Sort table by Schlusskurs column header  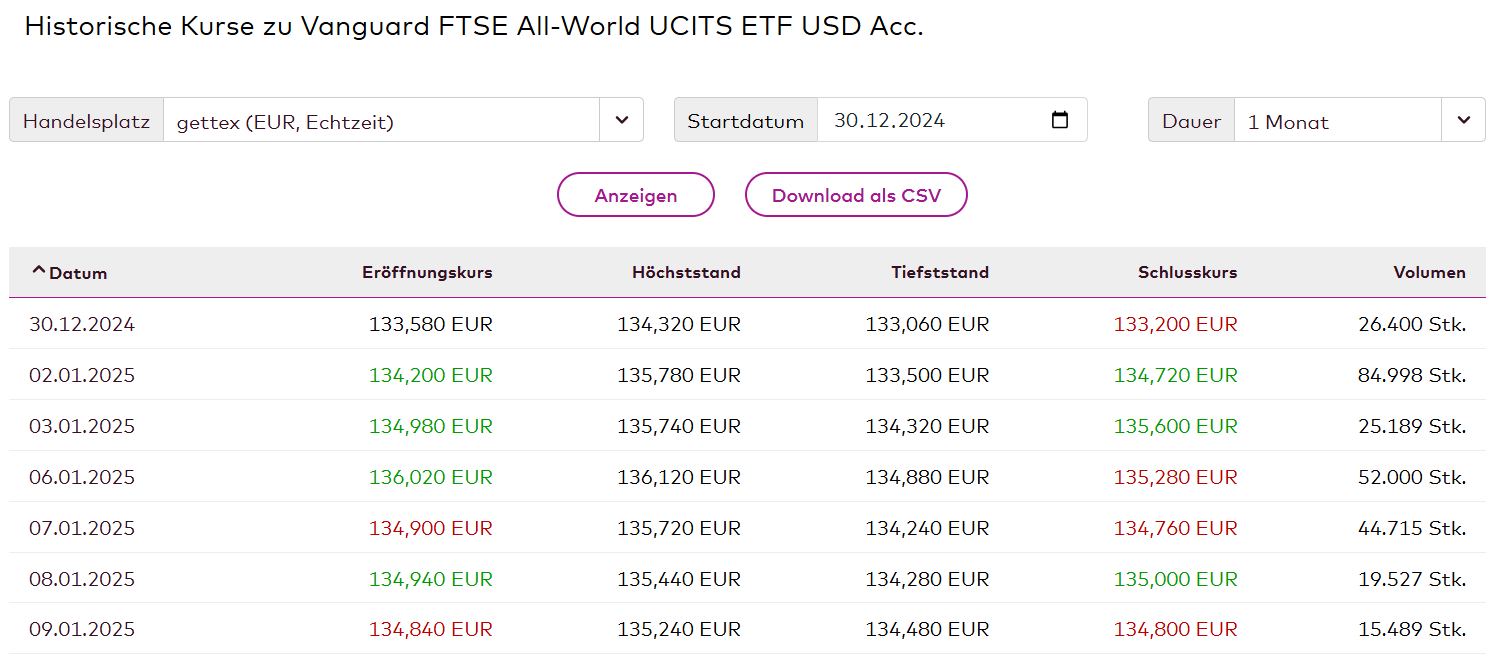click(x=1187, y=272)
